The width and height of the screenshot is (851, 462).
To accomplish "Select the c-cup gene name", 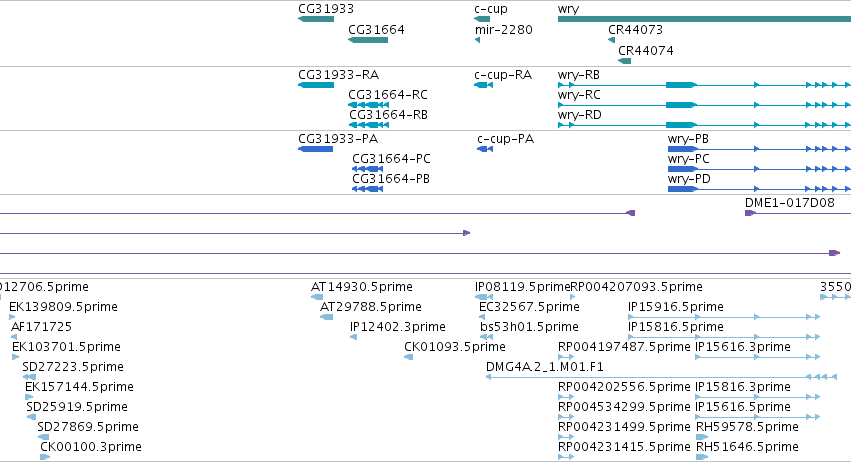I will [x=491, y=9].
